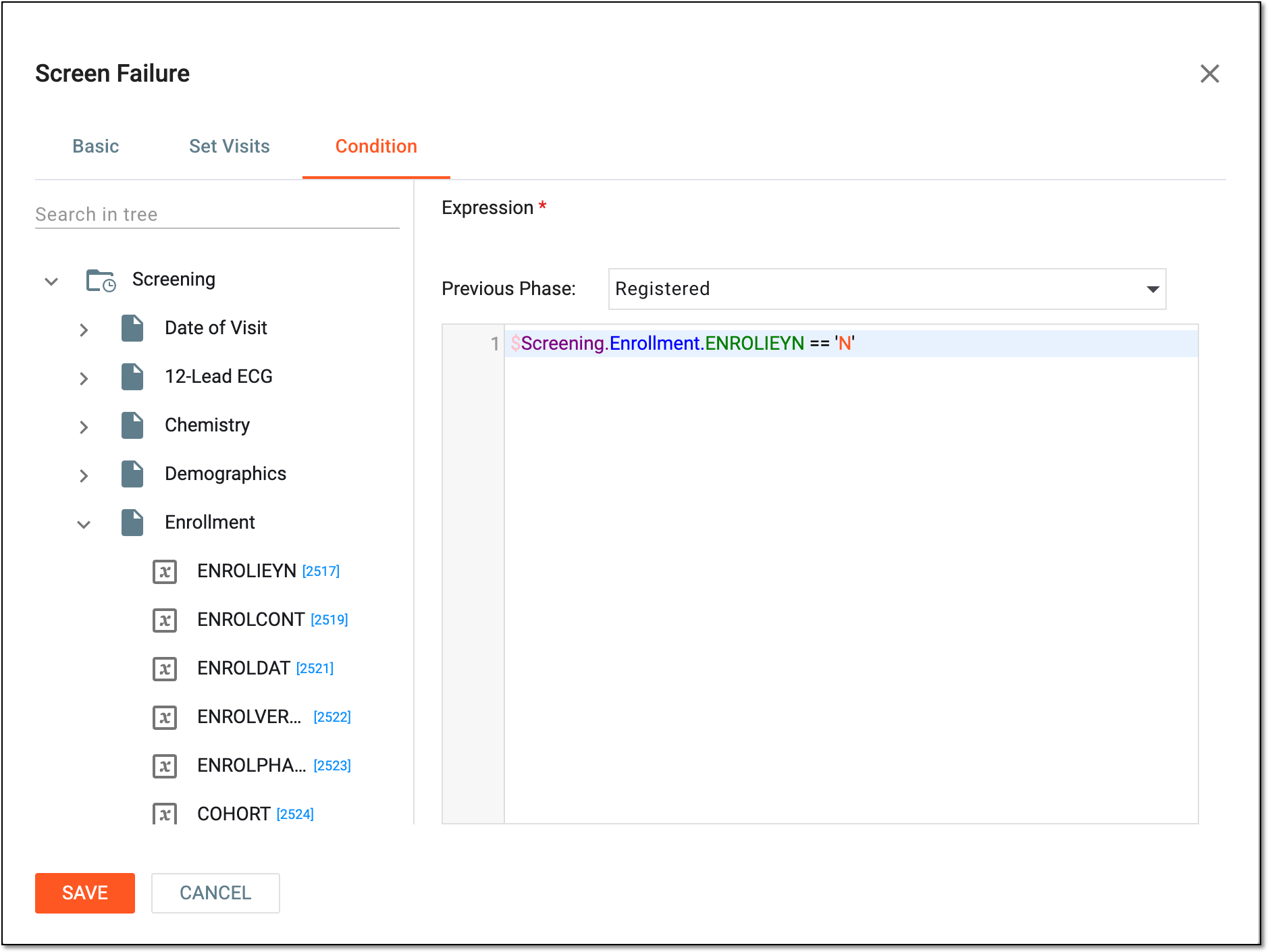Viewport: 1268px width, 952px height.
Task: Open the Set Visits tab
Action: [x=230, y=147]
